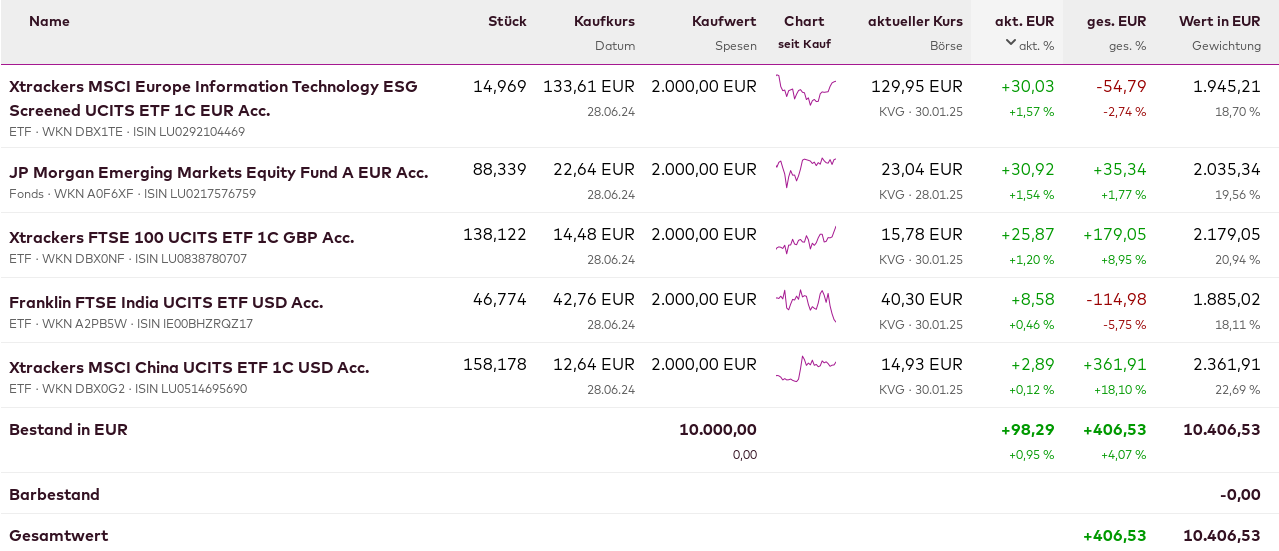The image size is (1279, 551).
Task: Open sparkline chart for Xtrackers MSCI Europe IT
Action: click(805, 91)
